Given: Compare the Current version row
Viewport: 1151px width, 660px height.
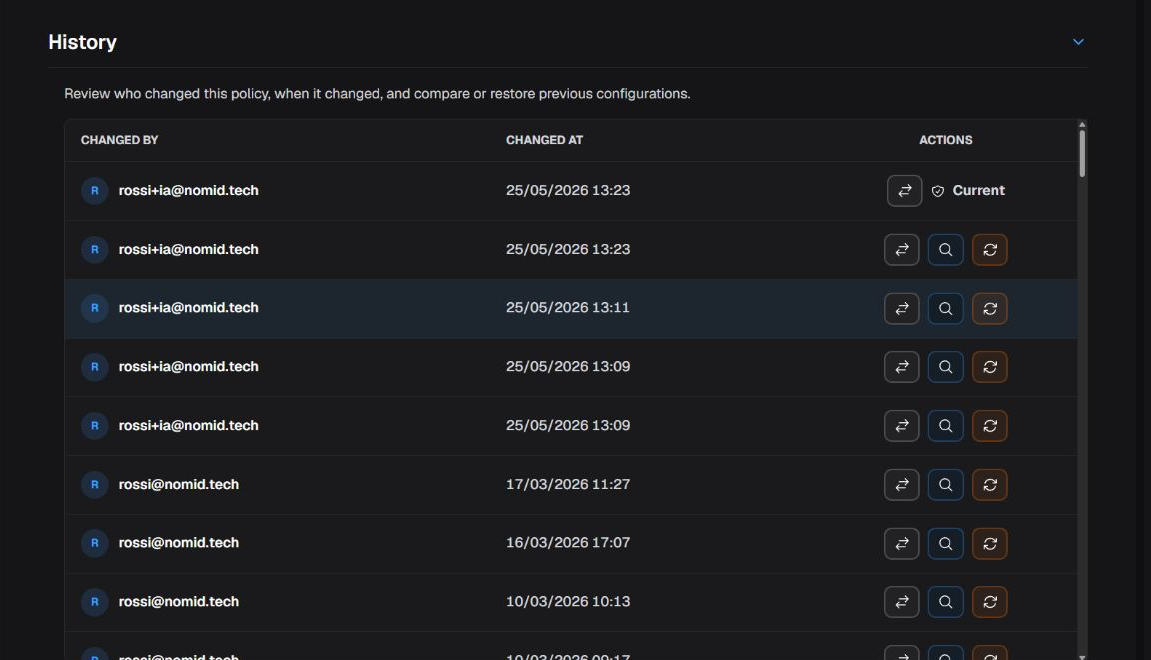Looking at the screenshot, I should pyautogui.click(x=904, y=191).
